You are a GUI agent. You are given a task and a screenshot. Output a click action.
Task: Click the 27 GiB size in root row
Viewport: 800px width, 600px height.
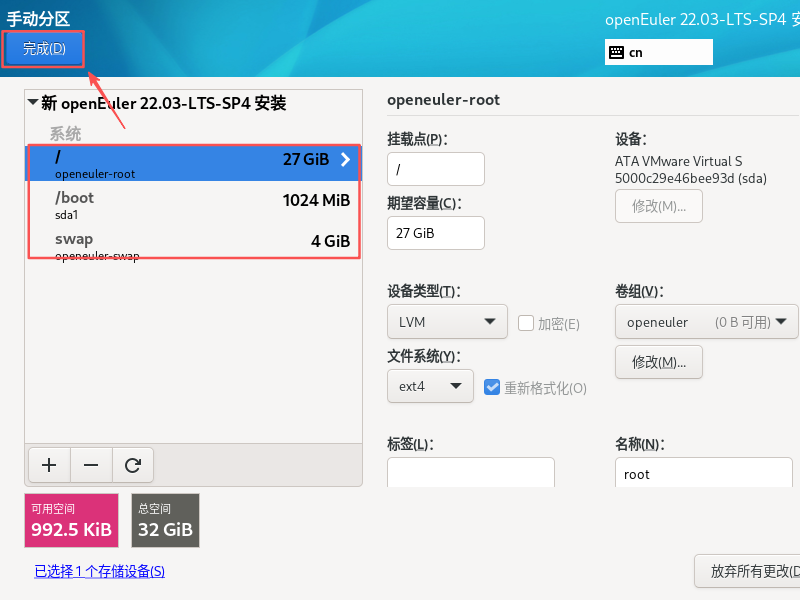point(306,159)
